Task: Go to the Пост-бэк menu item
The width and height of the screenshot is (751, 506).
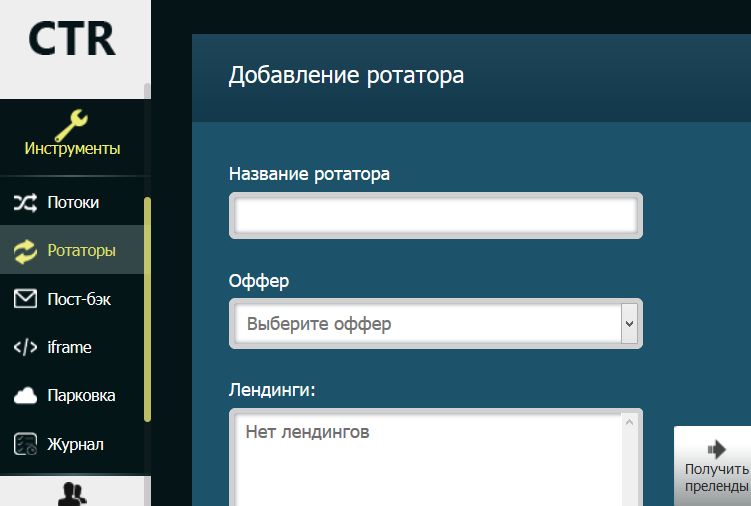Action: (72, 299)
